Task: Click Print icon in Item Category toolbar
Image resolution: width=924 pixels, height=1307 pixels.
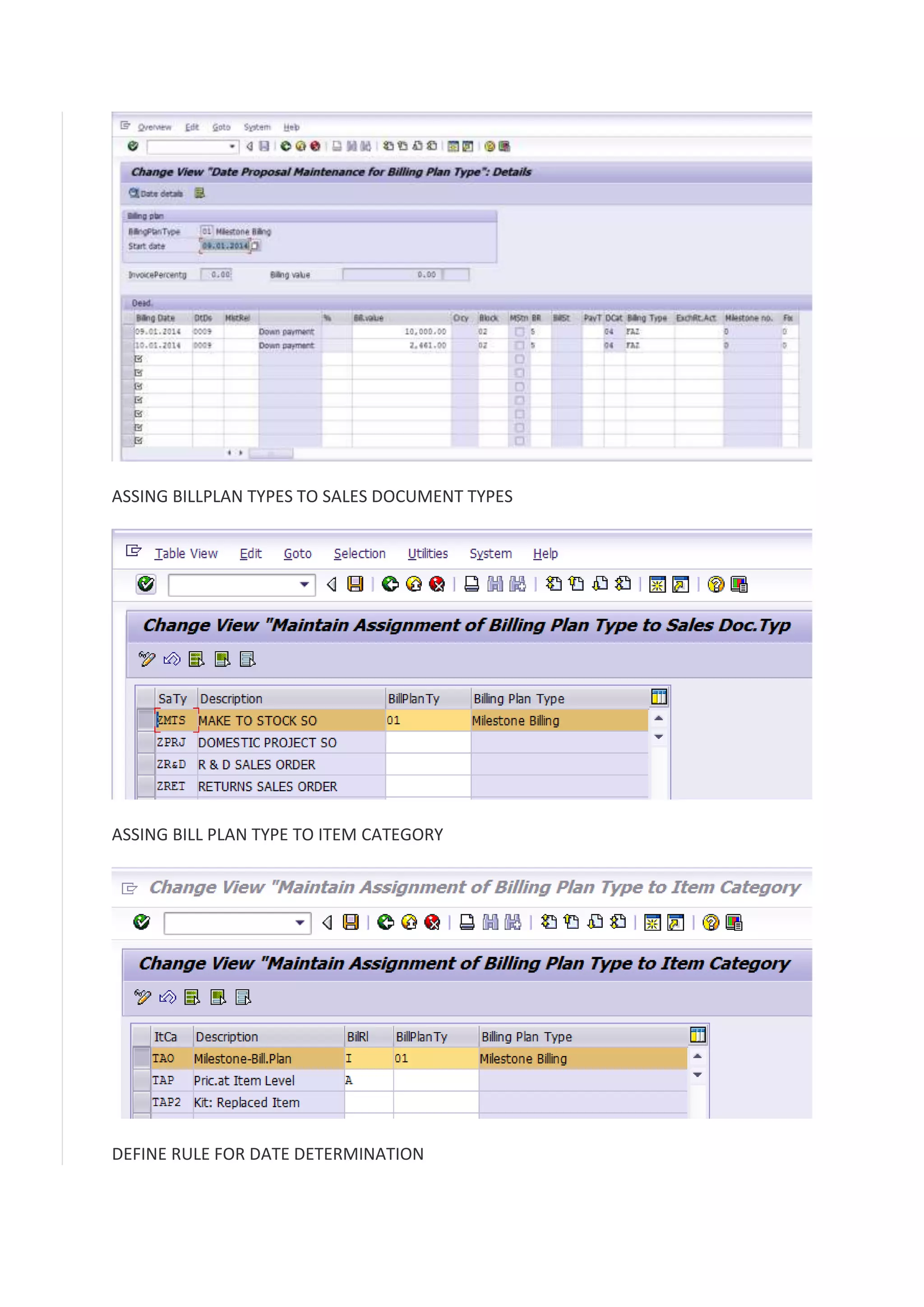Action: 467,922
